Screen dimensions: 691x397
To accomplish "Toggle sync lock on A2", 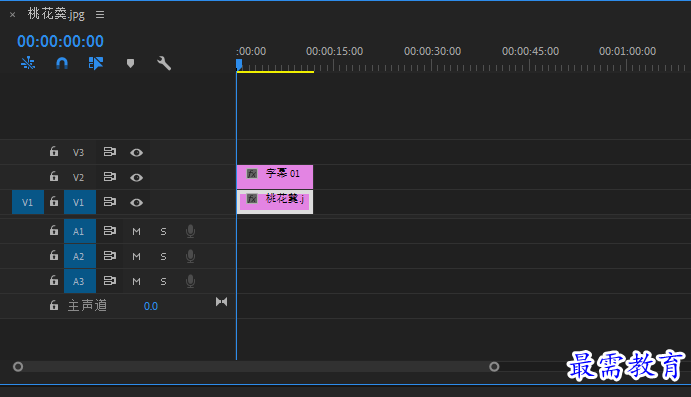I will click(110, 256).
